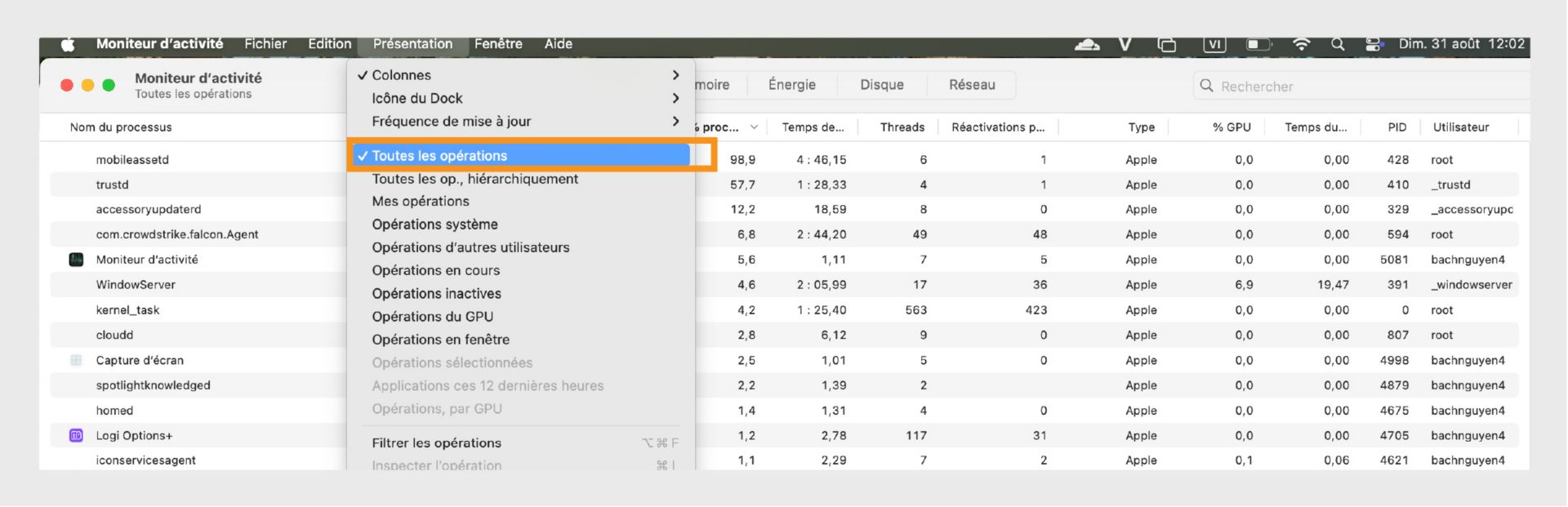1568x507 pixels.
Task: Open the window manager icon in menu bar
Action: (1167, 44)
